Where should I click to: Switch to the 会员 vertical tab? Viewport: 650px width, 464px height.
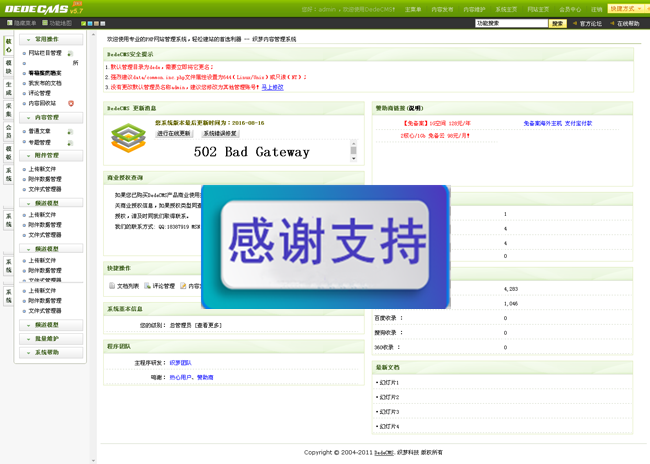8,131
